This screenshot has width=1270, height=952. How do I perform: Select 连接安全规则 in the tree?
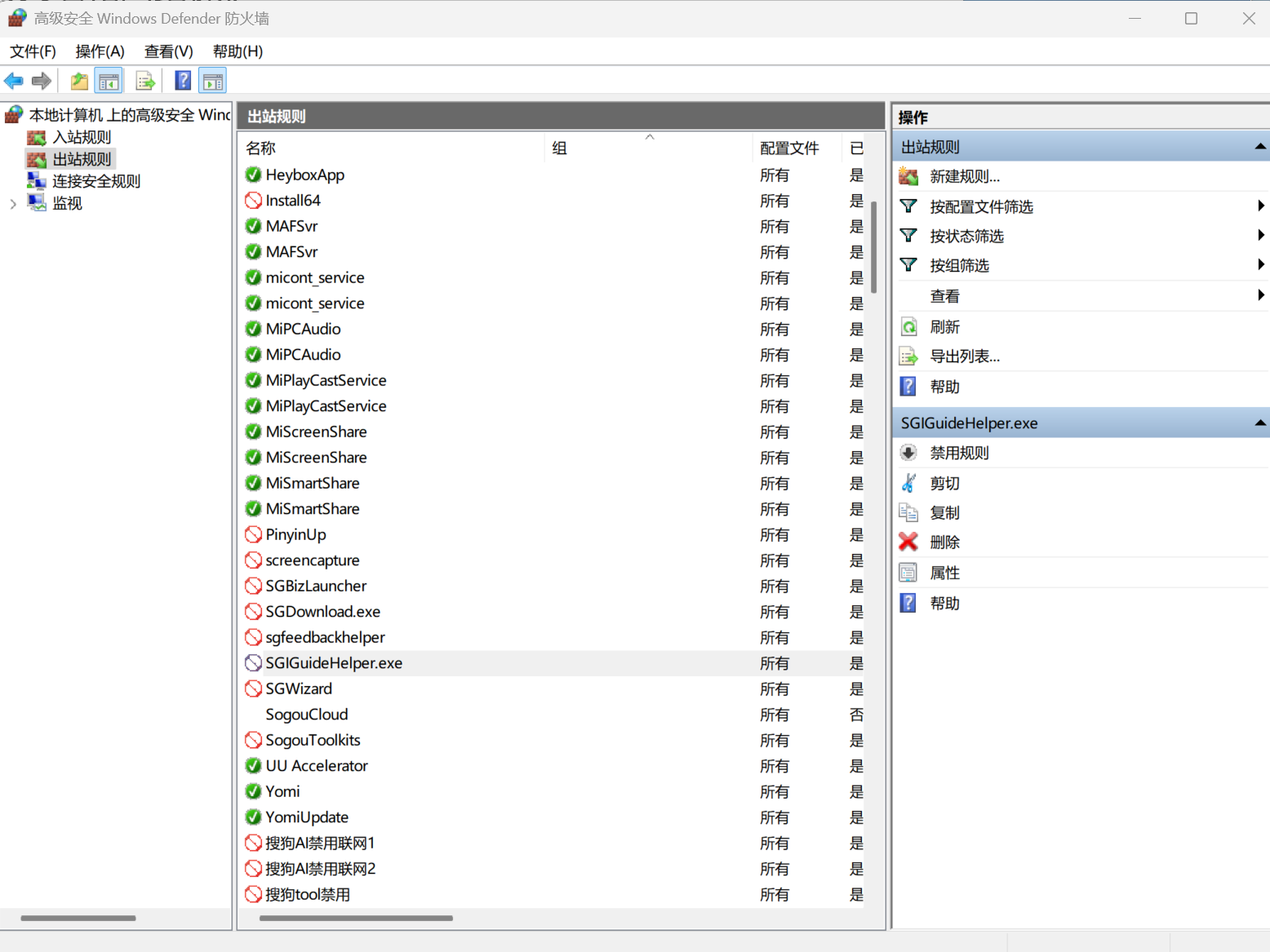tap(96, 181)
